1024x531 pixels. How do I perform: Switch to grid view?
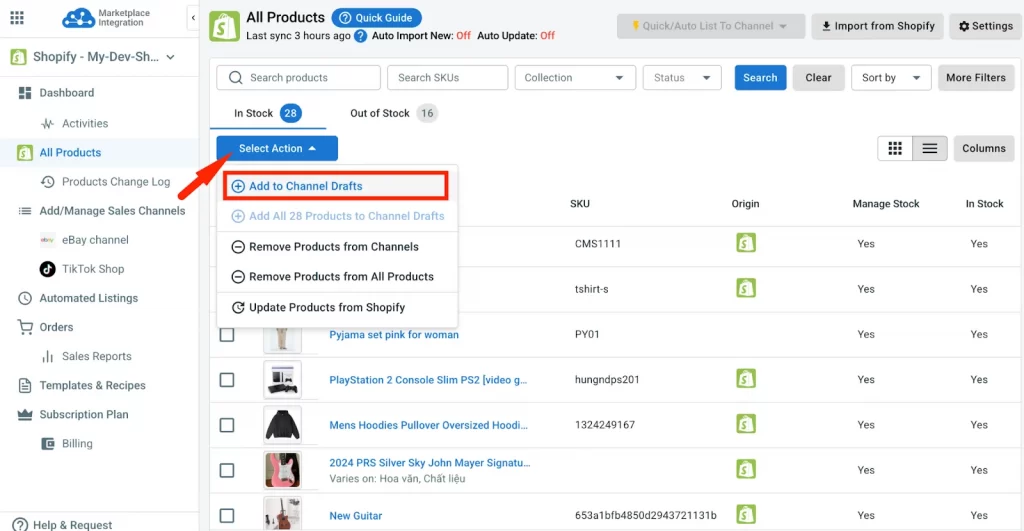click(x=895, y=148)
